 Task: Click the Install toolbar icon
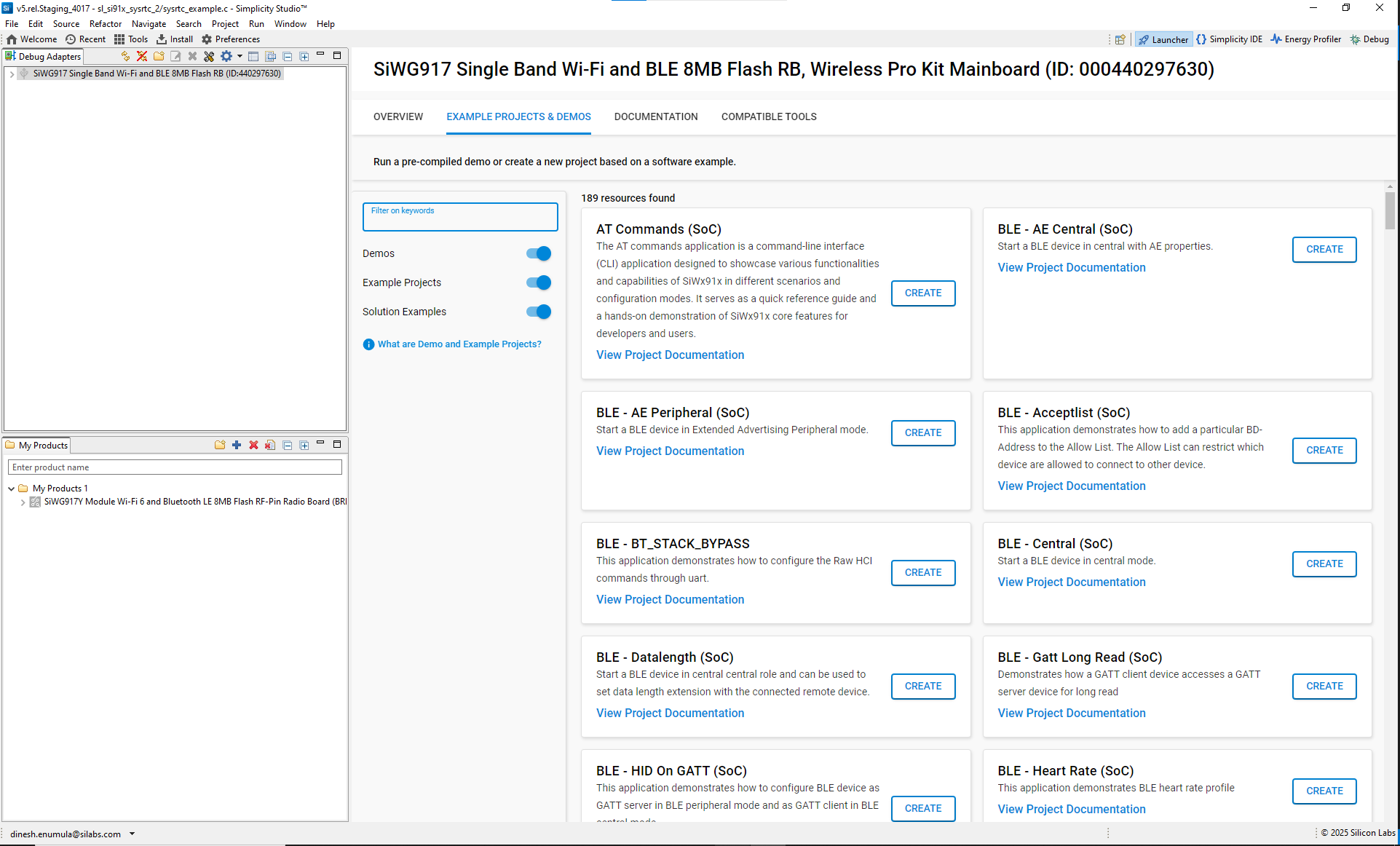point(175,39)
